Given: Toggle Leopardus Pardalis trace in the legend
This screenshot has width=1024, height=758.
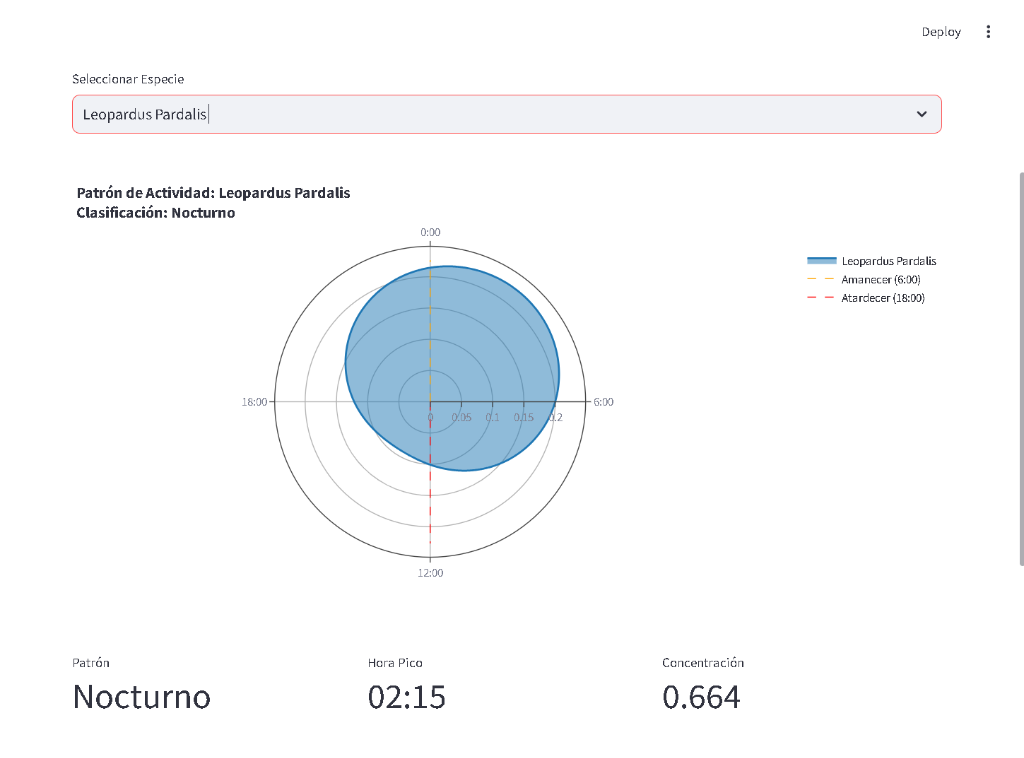Looking at the screenshot, I should click(x=888, y=261).
